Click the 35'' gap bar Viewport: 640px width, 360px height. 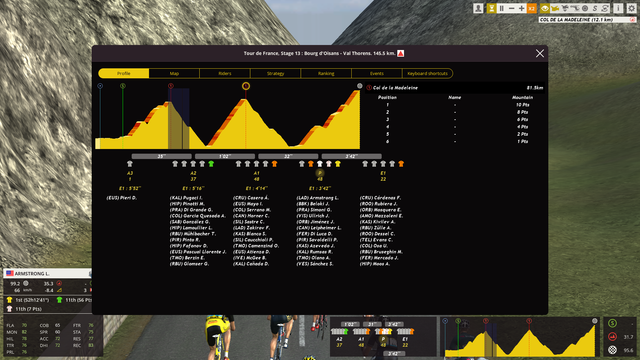(162, 156)
